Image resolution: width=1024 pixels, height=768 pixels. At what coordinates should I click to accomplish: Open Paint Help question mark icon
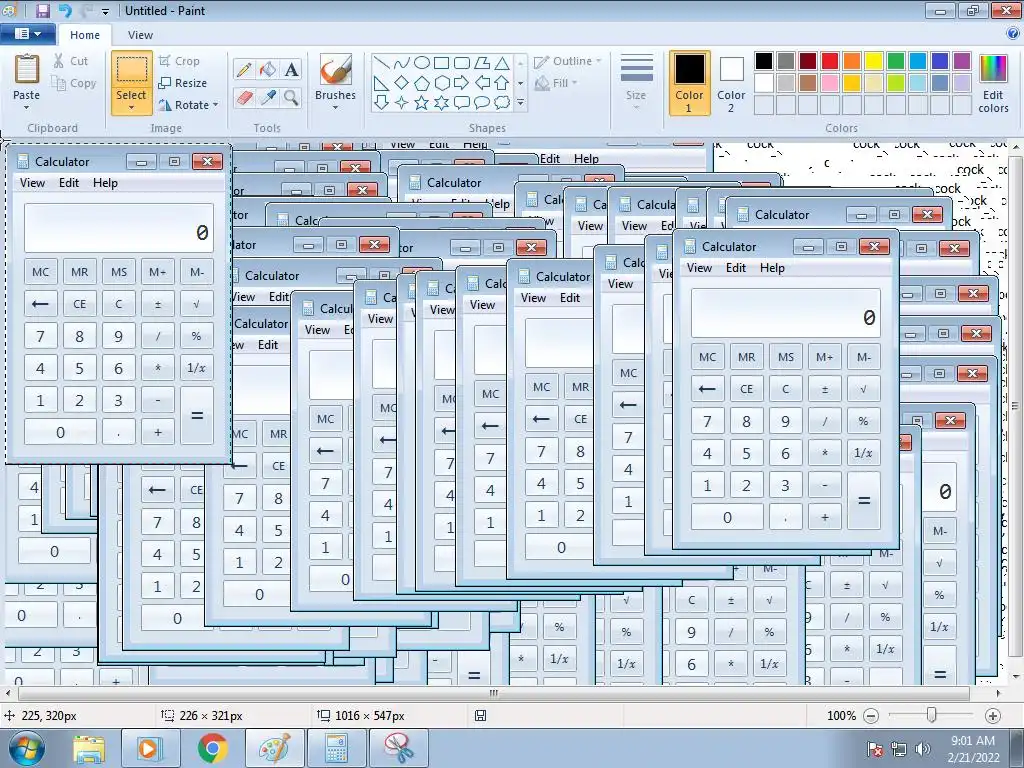[1013, 33]
